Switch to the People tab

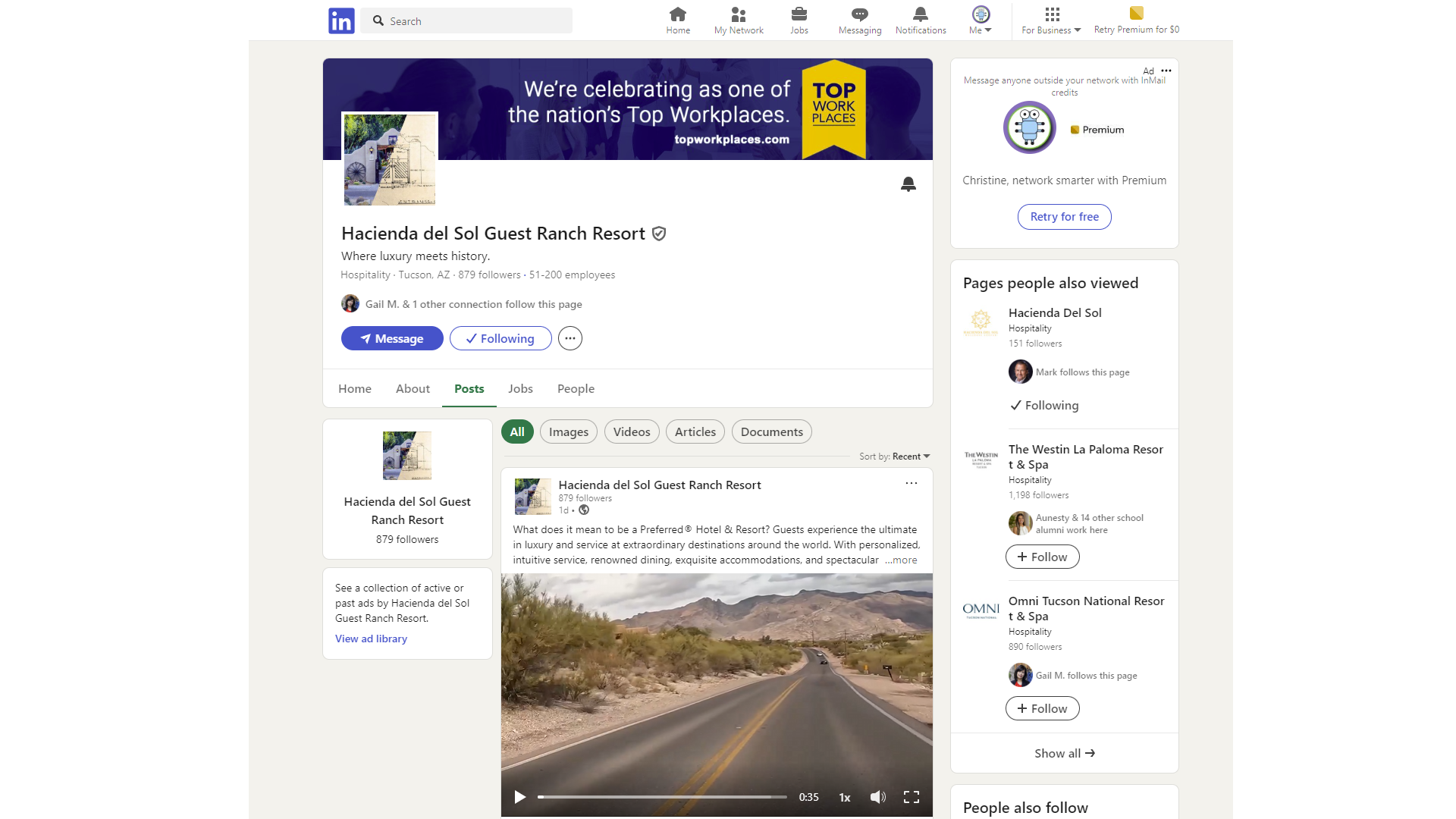coord(576,389)
